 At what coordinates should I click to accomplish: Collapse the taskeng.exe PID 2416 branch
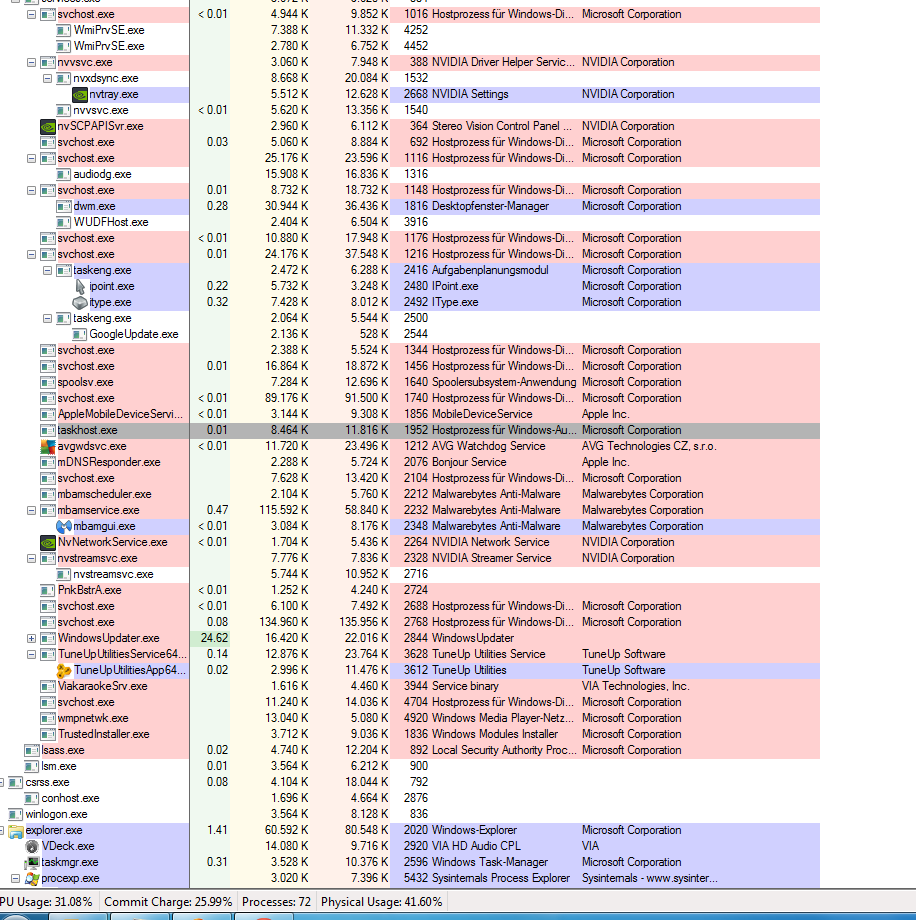48,270
